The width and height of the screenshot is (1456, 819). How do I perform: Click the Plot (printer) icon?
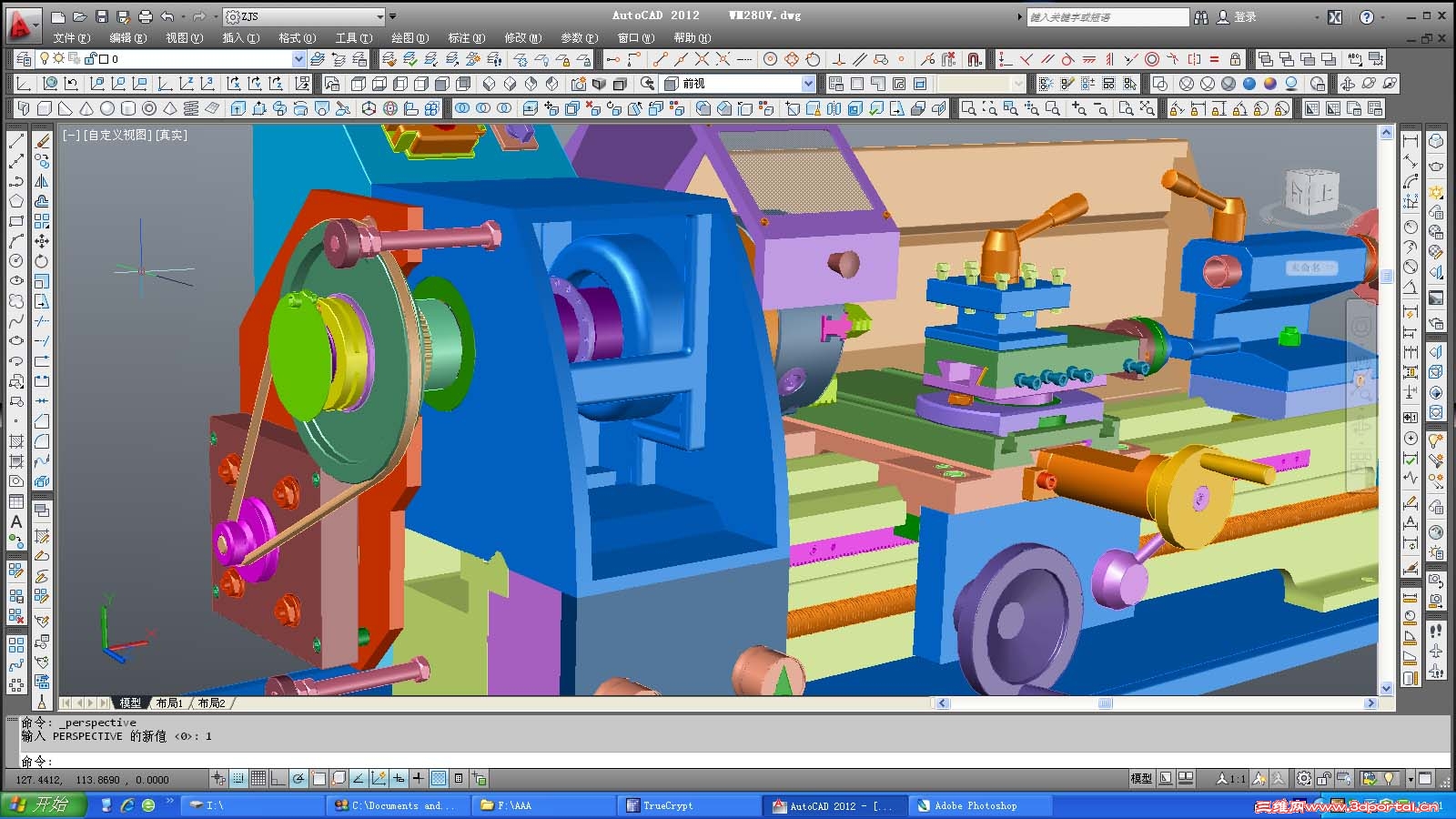pyautogui.click(x=145, y=16)
